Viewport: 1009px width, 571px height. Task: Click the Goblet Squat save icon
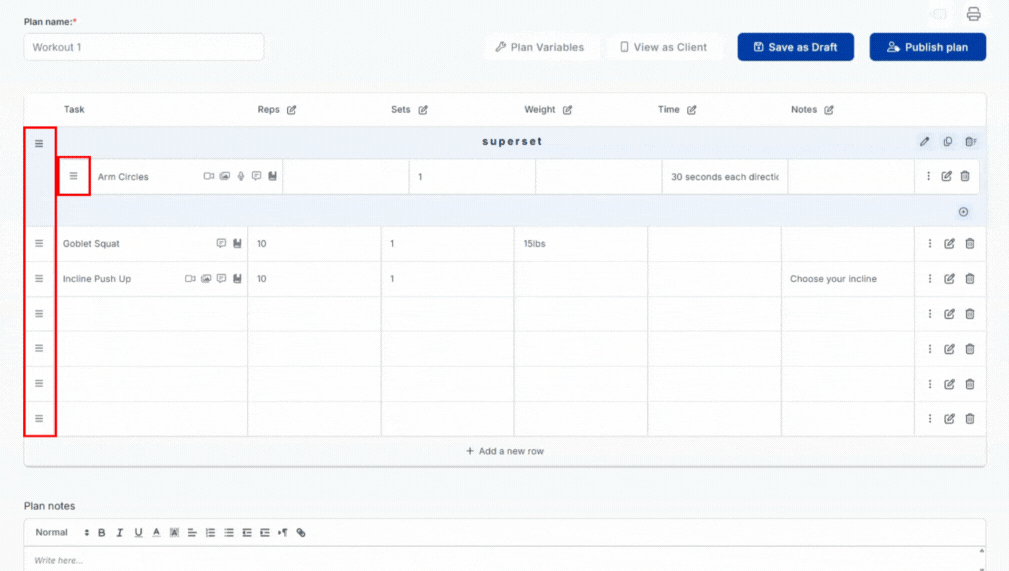pyautogui.click(x=237, y=243)
